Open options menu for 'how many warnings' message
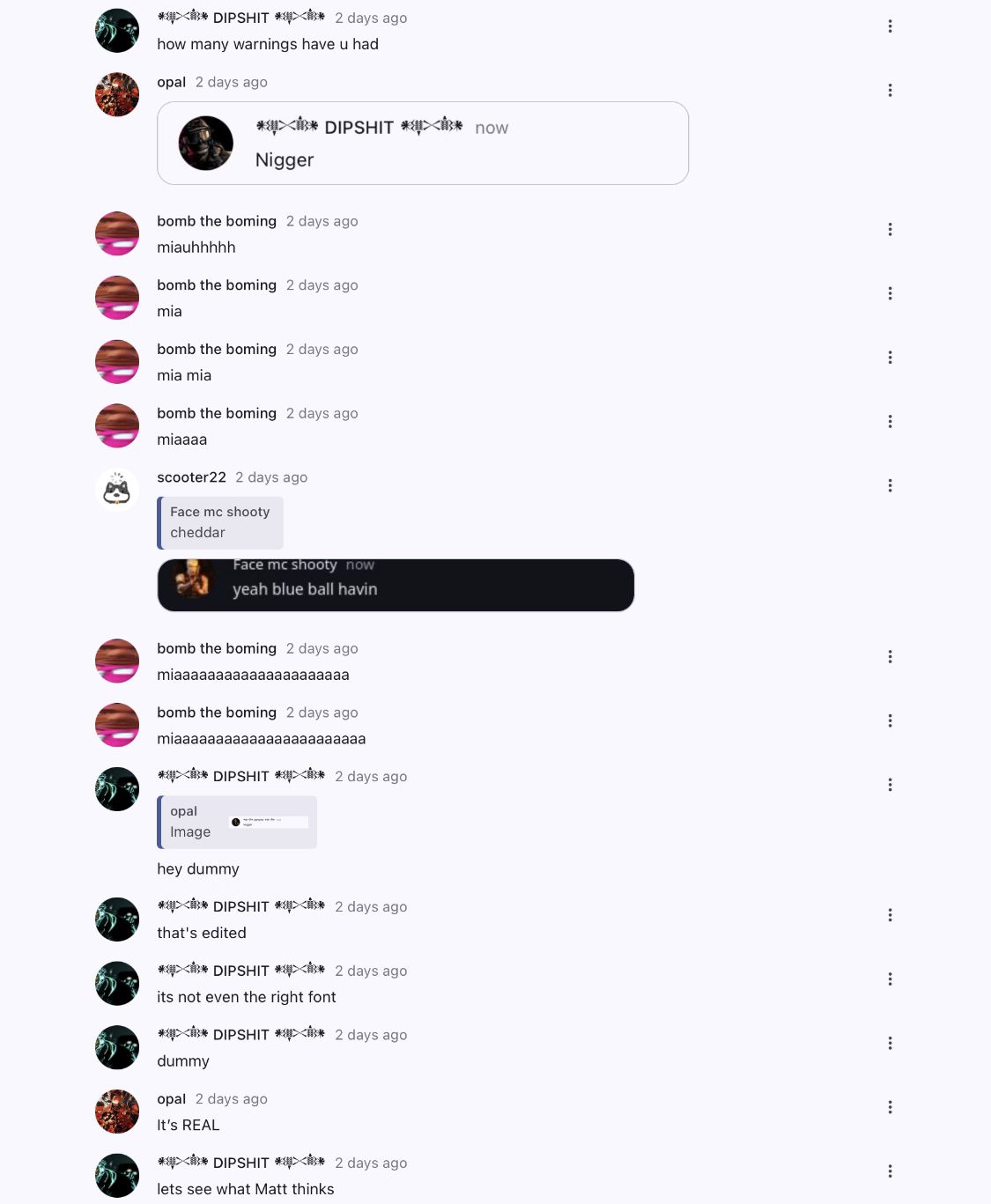 [890, 26]
